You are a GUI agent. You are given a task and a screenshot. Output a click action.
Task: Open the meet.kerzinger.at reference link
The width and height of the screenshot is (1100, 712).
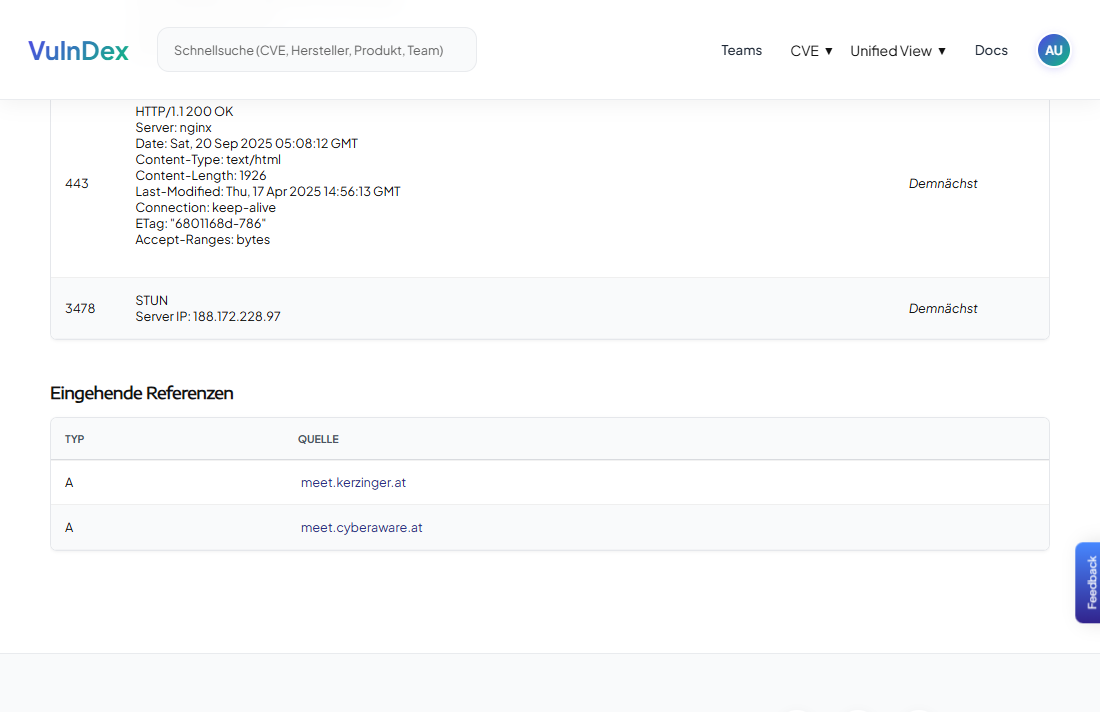click(353, 482)
